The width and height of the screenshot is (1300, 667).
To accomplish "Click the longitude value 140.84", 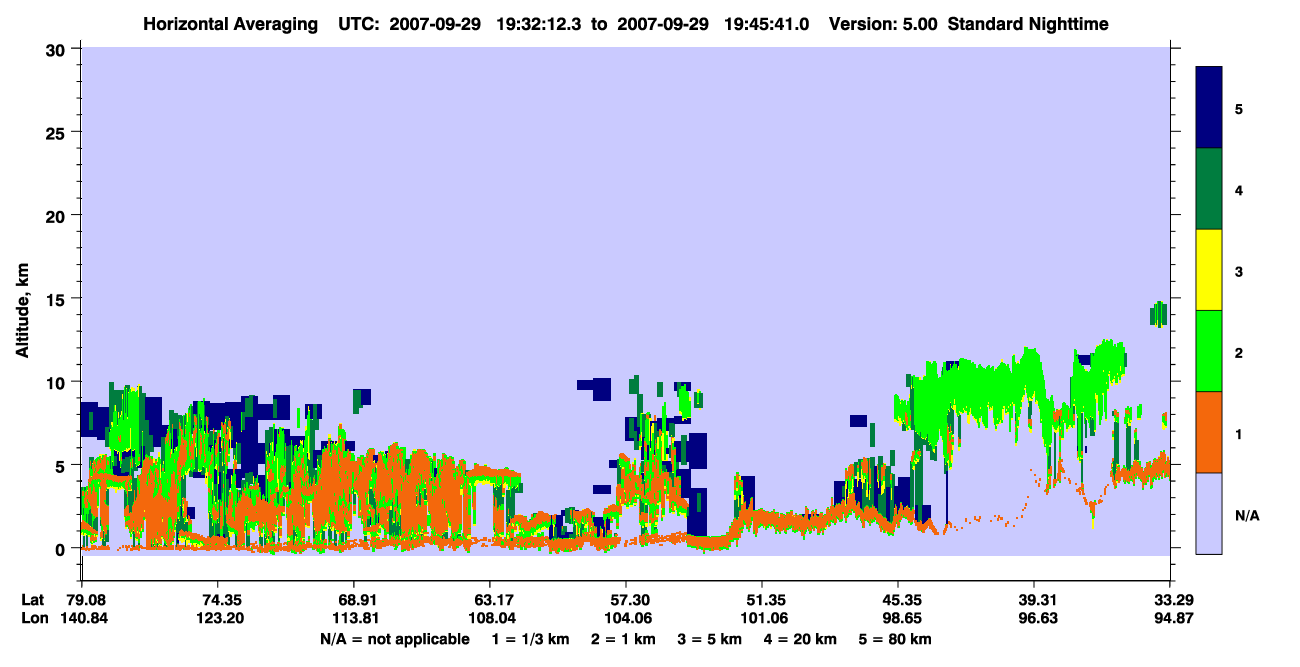I will tap(84, 618).
